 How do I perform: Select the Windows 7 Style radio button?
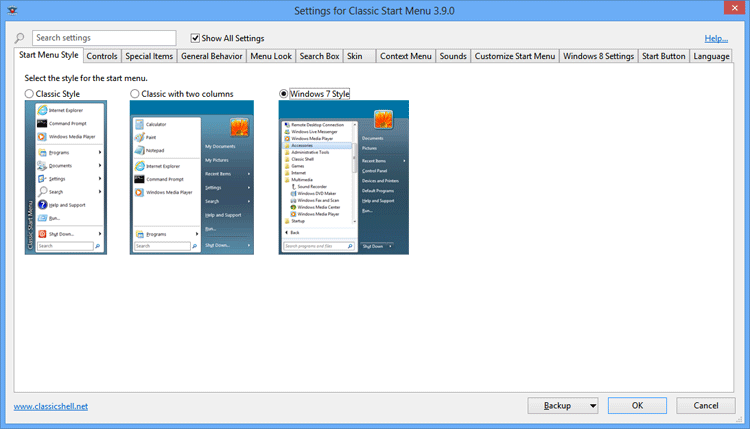[x=285, y=94]
